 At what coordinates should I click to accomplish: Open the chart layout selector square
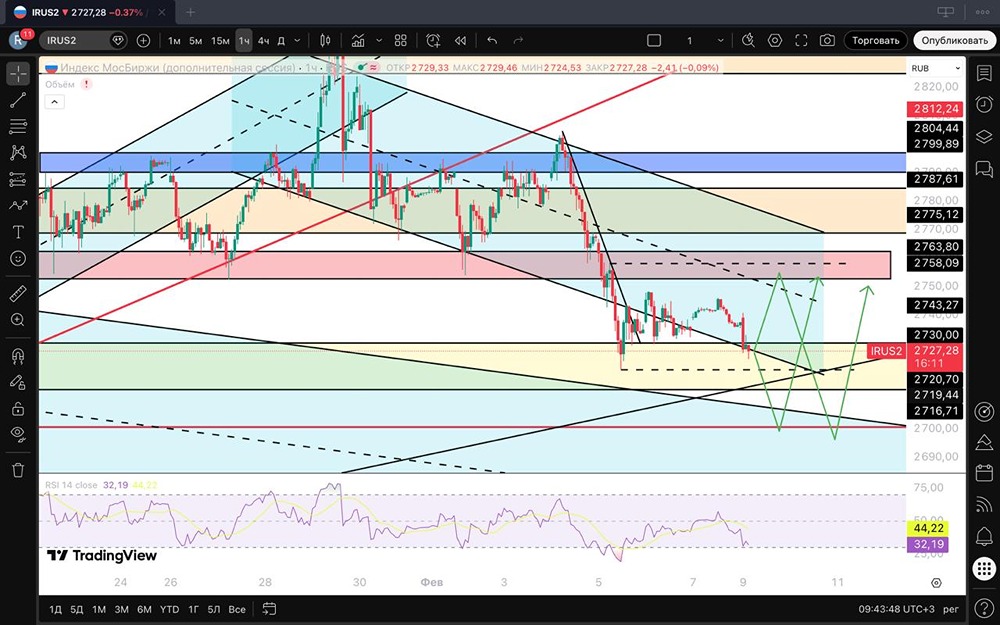coord(654,40)
